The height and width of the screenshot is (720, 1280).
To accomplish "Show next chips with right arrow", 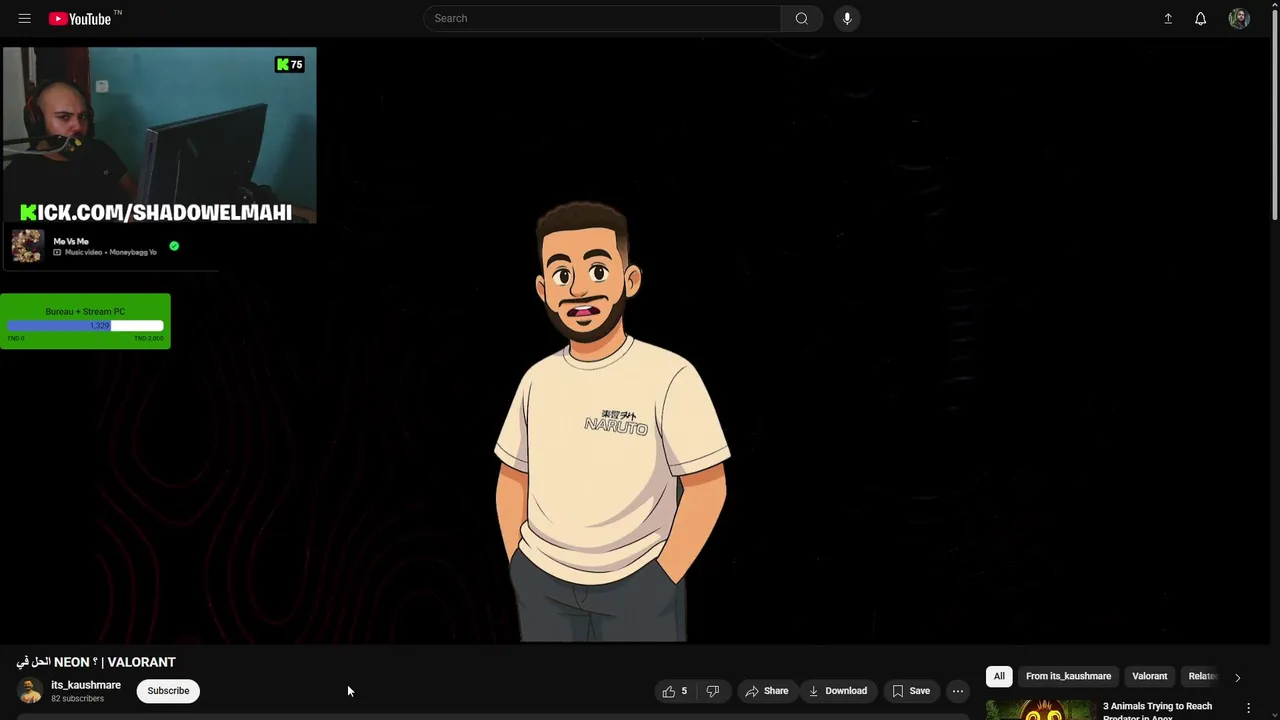I will coord(1237,677).
